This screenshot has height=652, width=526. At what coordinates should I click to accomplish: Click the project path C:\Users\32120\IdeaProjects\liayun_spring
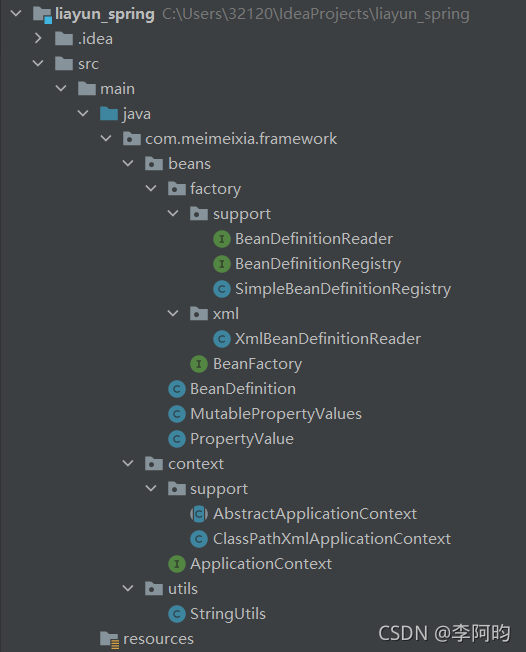[316, 15]
